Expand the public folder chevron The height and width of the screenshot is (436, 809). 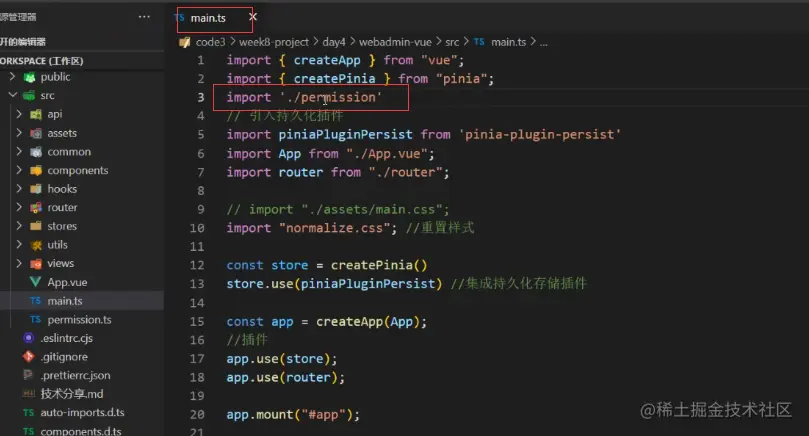pos(12,77)
